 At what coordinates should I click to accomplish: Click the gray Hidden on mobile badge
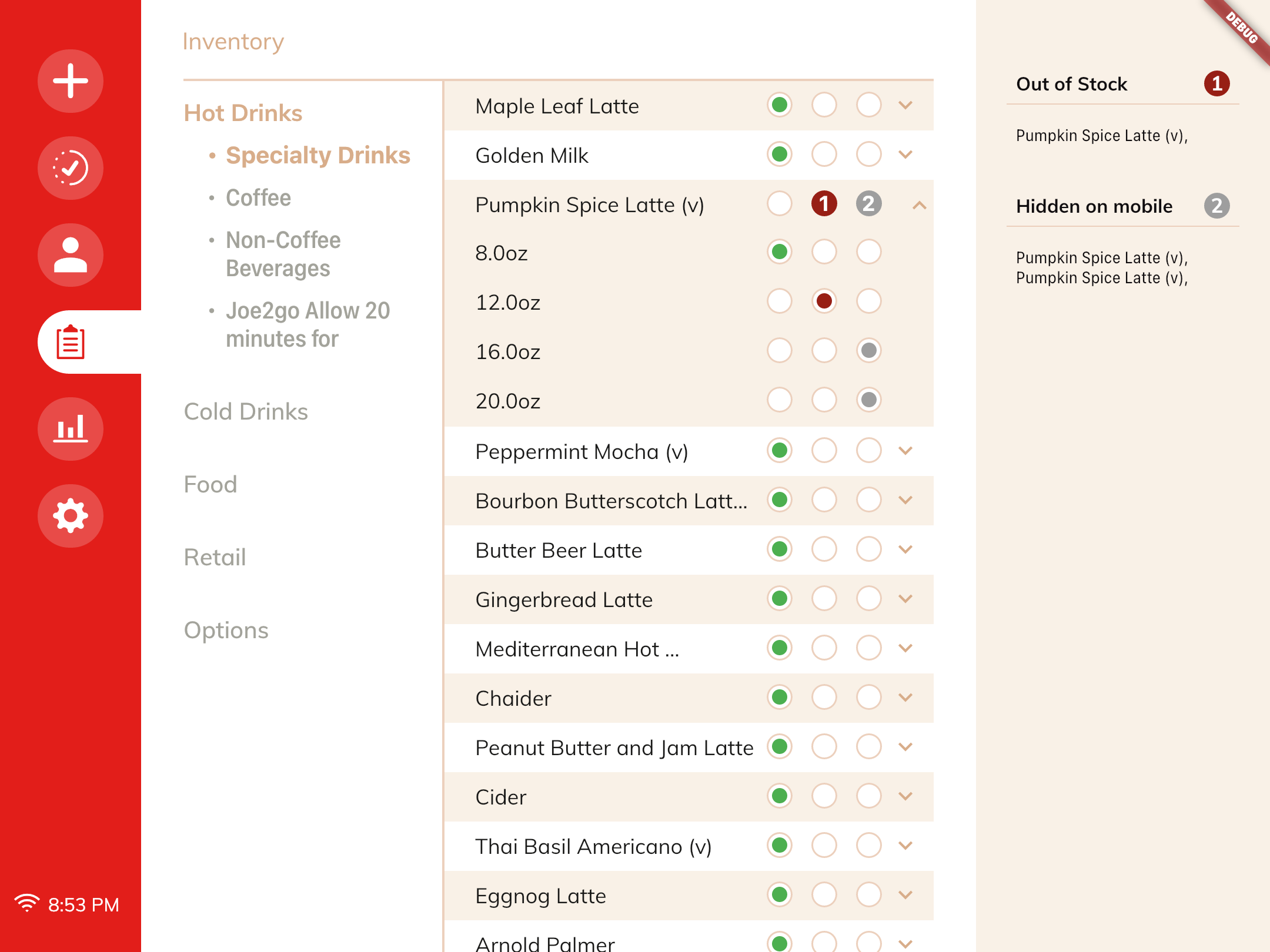pos(1216,206)
